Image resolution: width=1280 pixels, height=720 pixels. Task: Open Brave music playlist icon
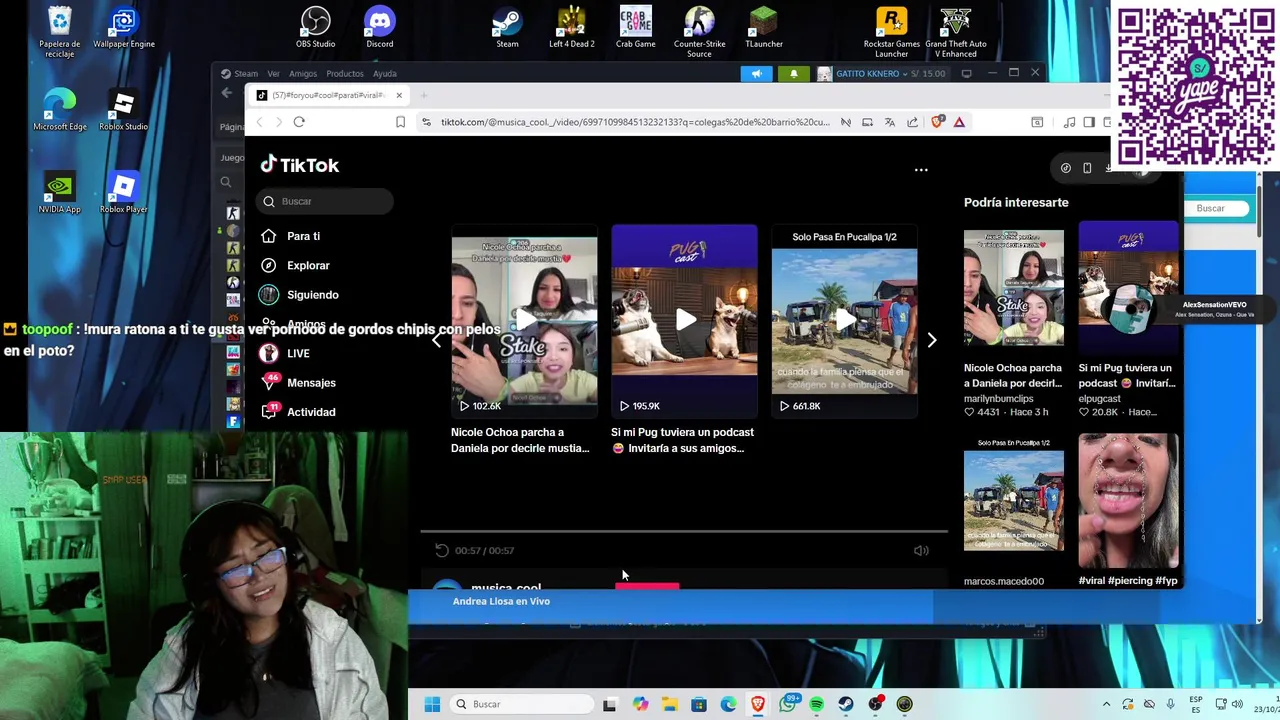pos(1069,122)
